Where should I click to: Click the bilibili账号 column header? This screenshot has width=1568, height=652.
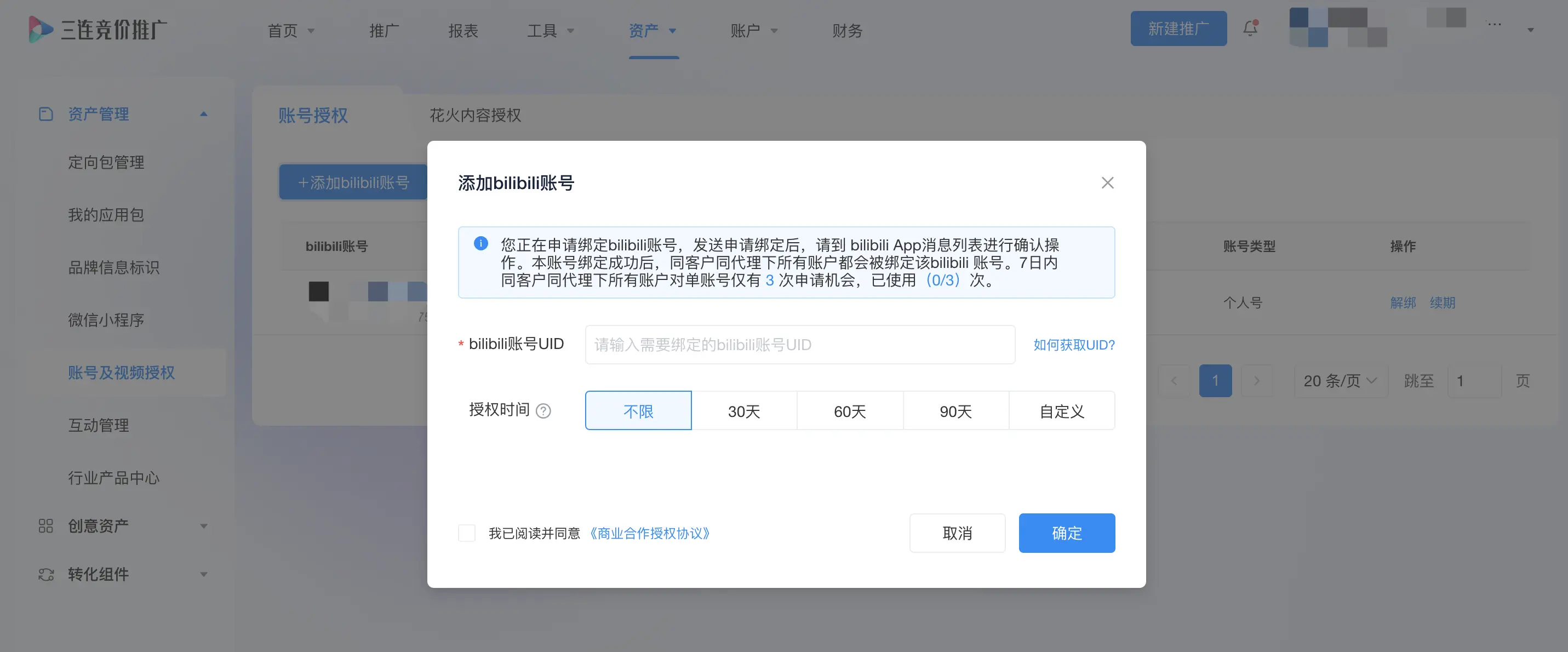tap(336, 246)
